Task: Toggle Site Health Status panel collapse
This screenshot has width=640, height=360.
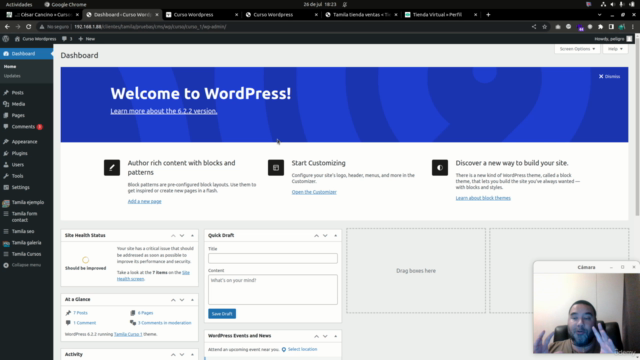Action: tap(192, 236)
